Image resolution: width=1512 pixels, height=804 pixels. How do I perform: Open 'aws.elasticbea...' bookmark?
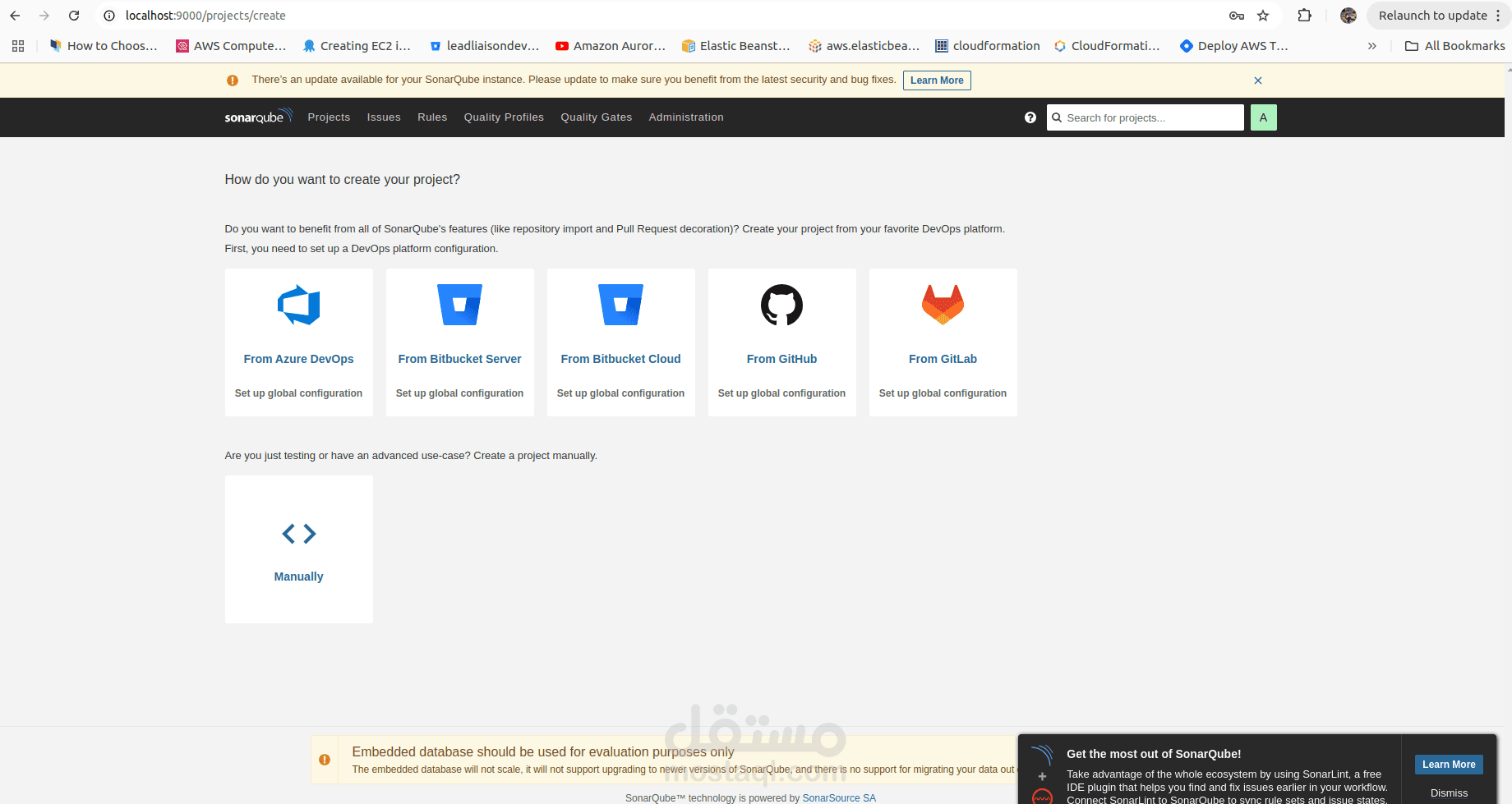pyautogui.click(x=864, y=46)
